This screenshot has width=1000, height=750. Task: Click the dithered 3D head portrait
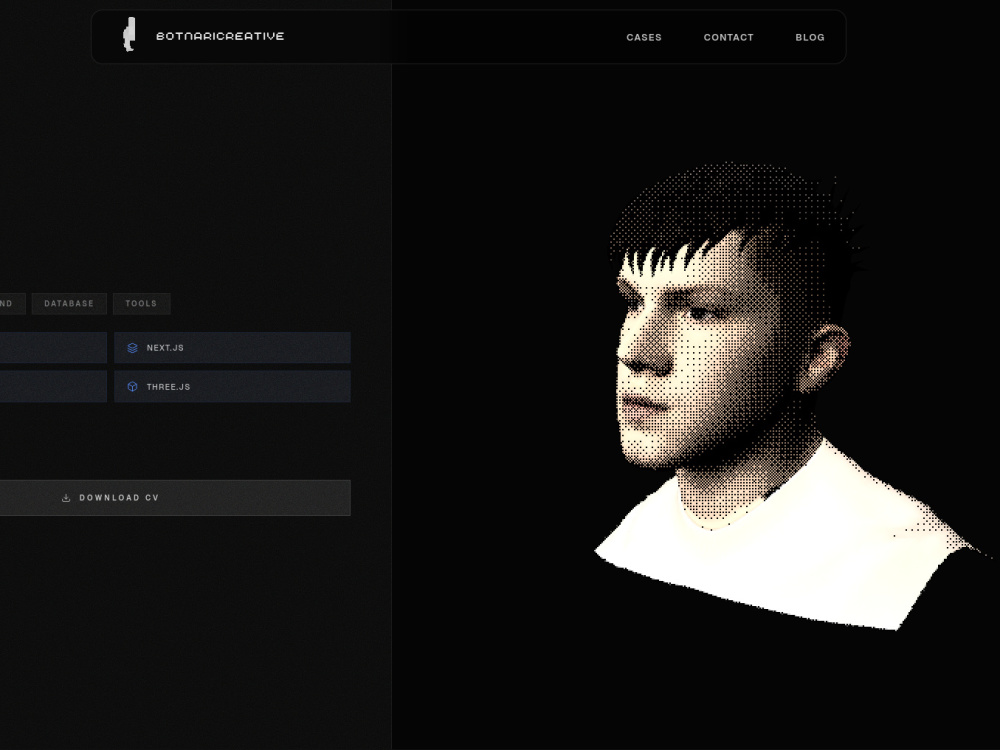(791, 395)
